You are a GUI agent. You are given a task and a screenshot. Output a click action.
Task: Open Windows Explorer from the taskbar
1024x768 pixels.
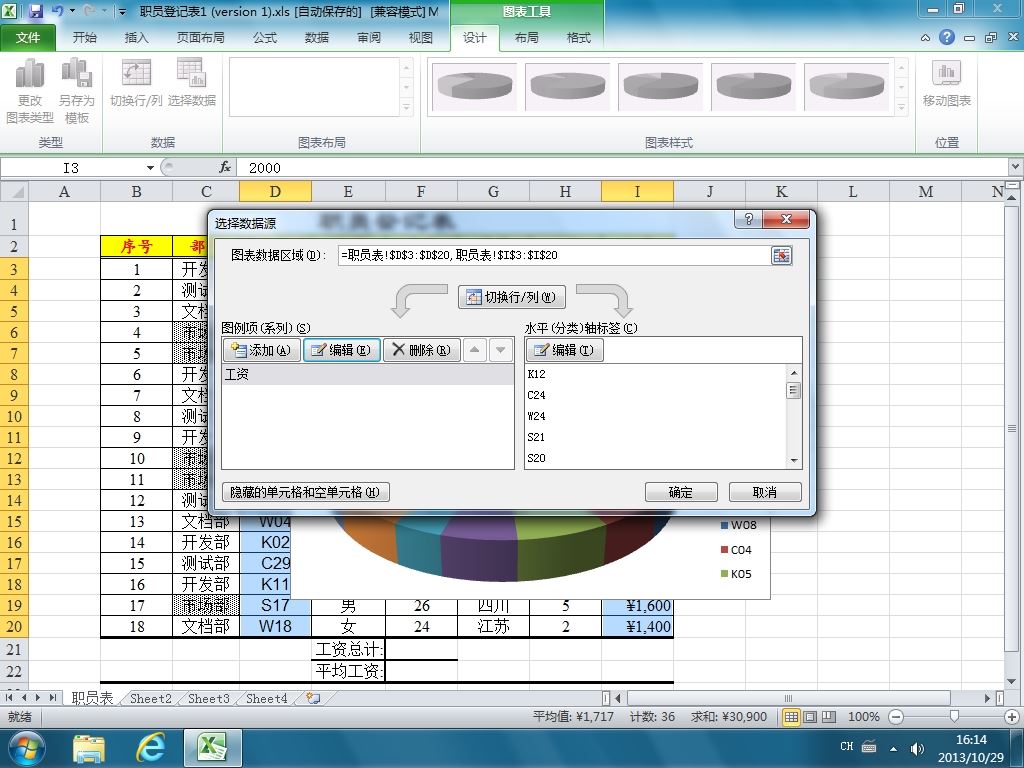(x=88, y=748)
